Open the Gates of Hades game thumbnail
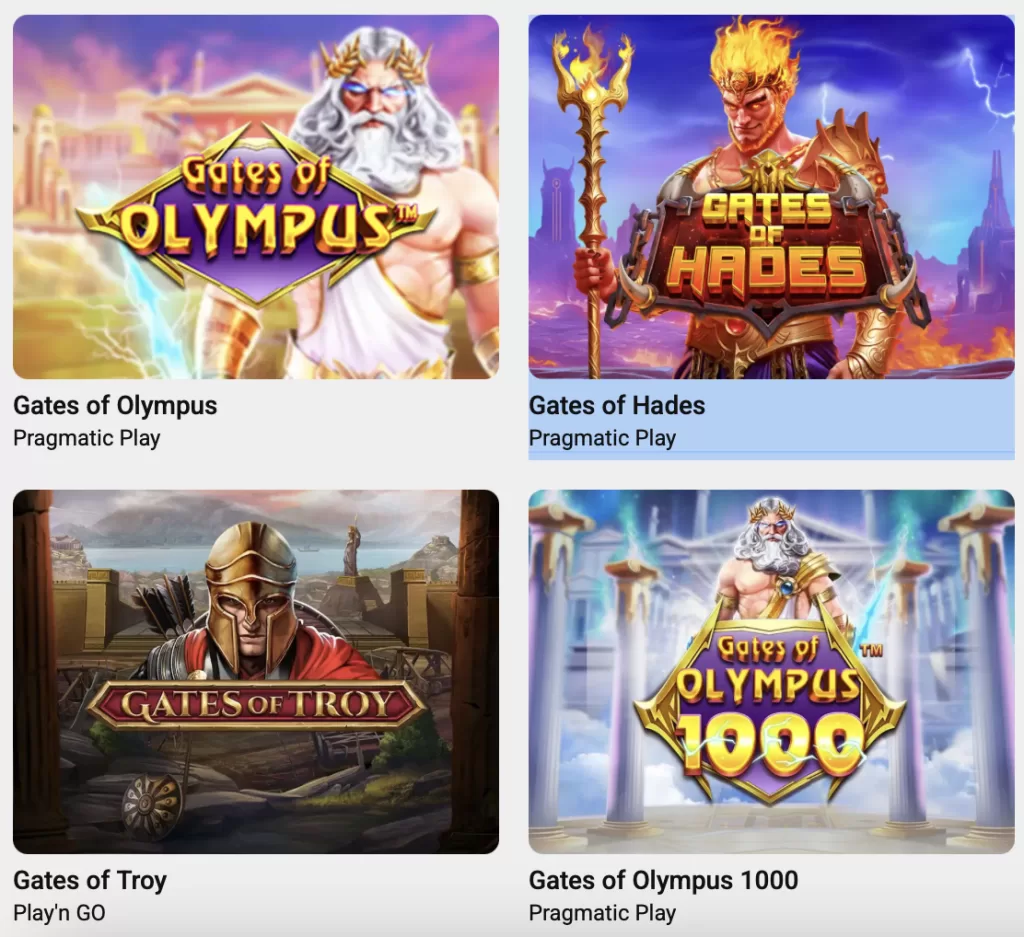Screen dimensions: 1024x937 pos(771,197)
